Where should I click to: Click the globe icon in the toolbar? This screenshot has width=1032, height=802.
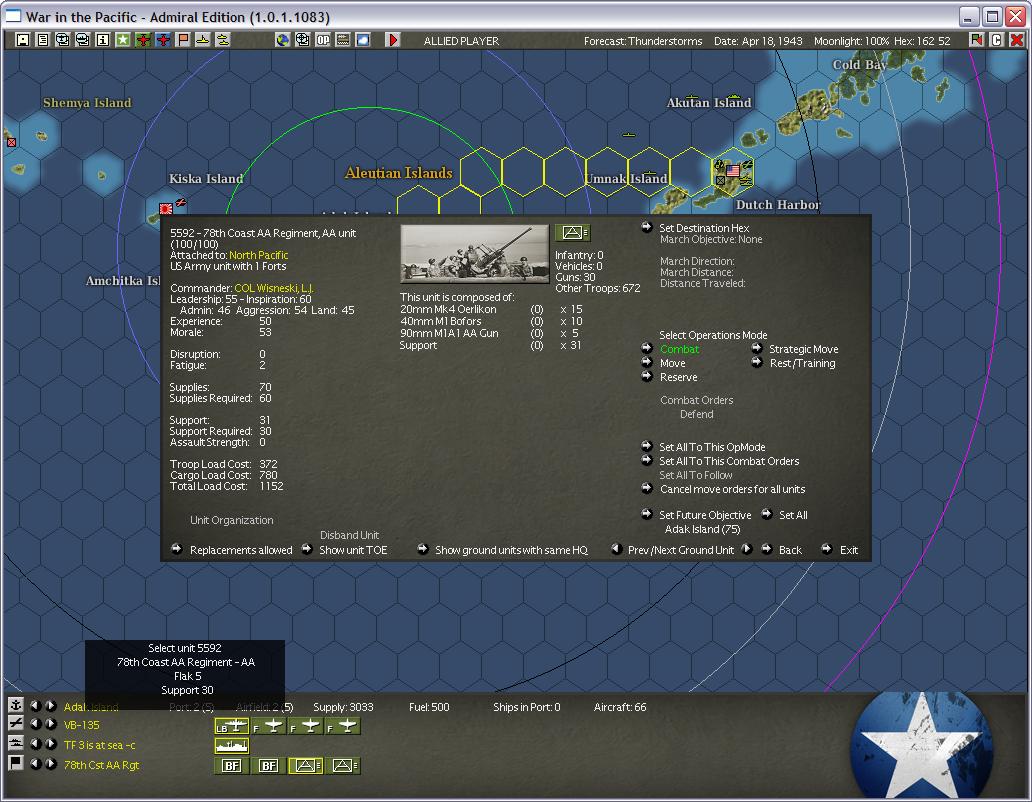[282, 40]
